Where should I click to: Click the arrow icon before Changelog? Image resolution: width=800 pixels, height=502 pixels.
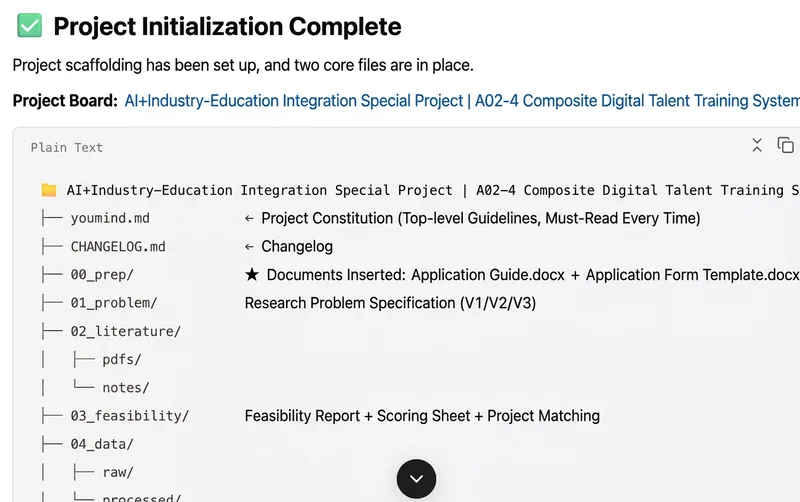click(249, 247)
